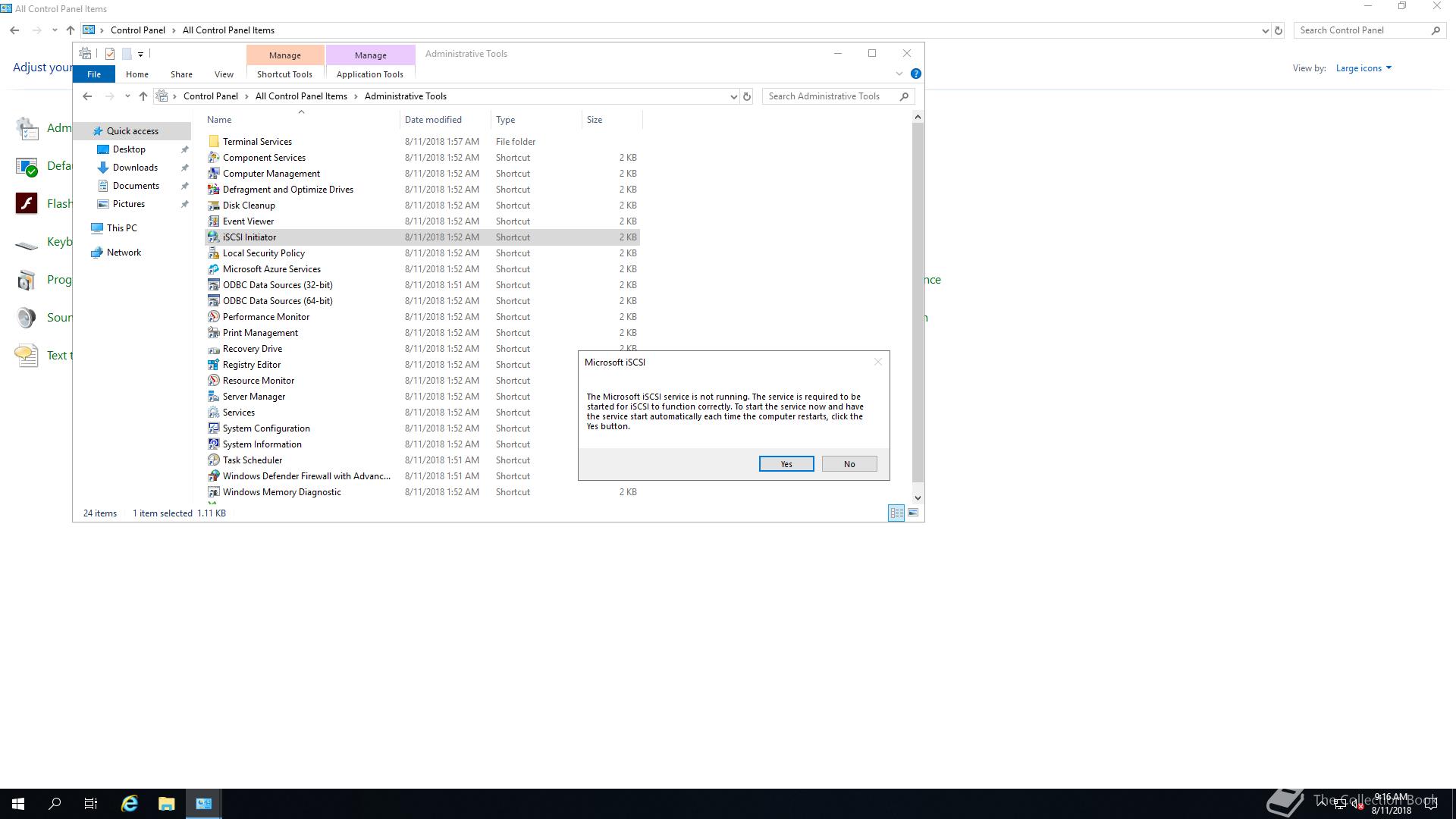
Task: Click the Disk Cleanup icon
Action: point(214,206)
